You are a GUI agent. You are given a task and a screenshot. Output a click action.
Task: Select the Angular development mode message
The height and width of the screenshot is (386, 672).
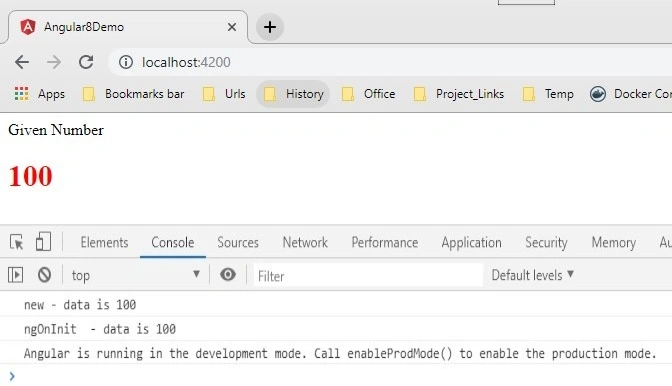pos(340,353)
